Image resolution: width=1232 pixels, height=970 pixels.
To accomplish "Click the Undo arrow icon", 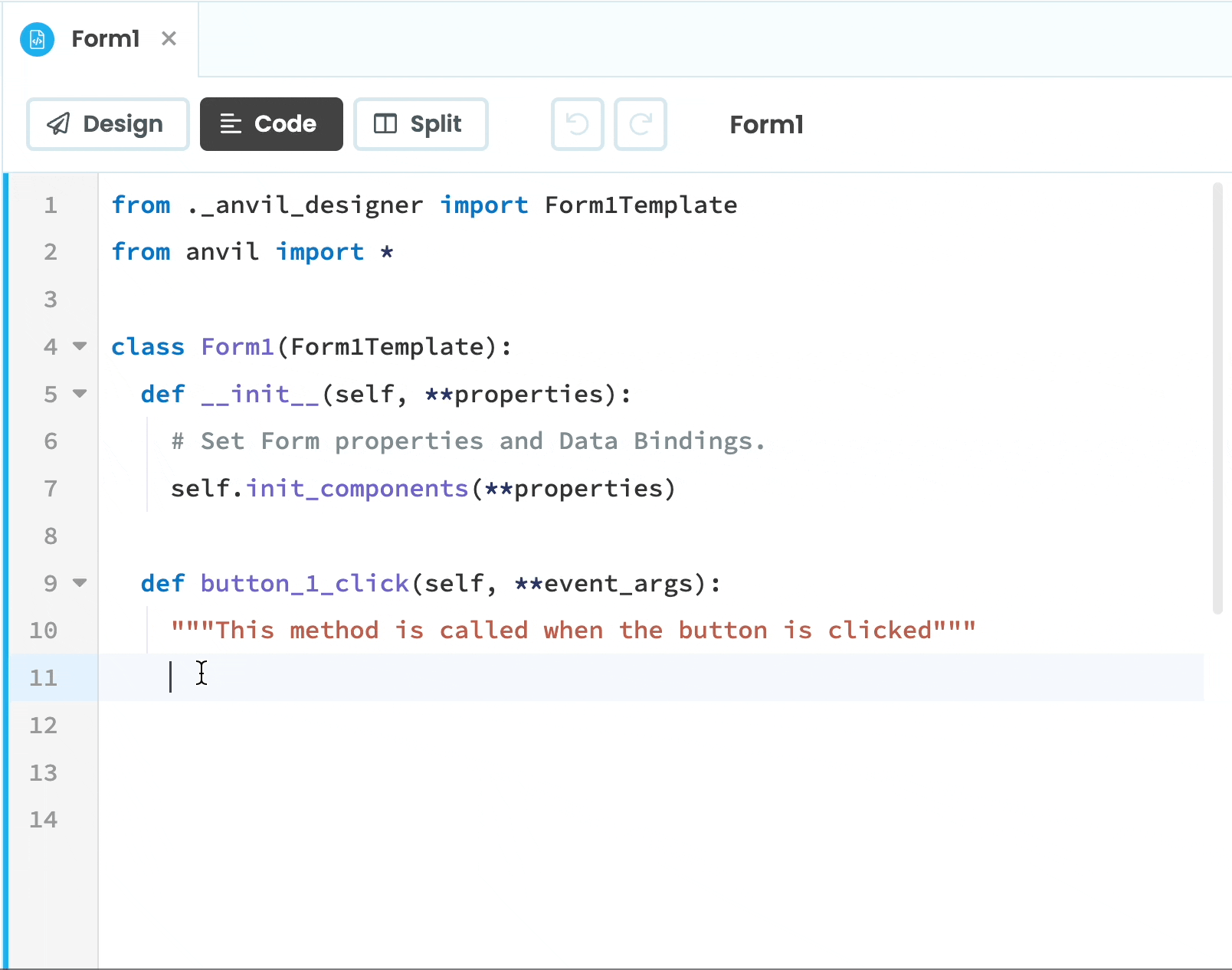I will [x=577, y=123].
